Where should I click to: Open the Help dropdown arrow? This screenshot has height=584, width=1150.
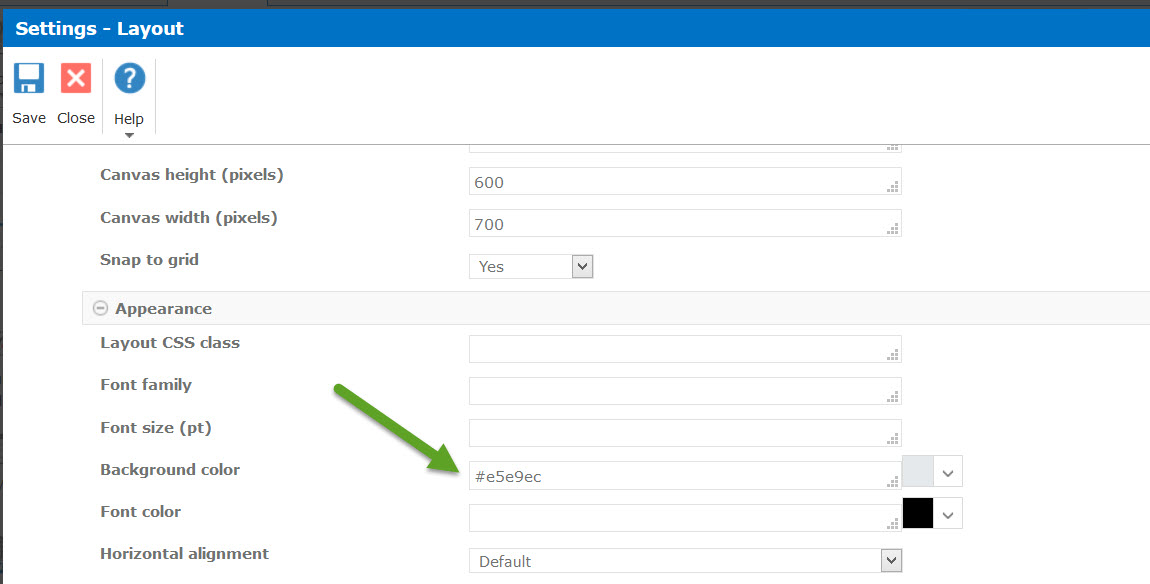(x=129, y=135)
